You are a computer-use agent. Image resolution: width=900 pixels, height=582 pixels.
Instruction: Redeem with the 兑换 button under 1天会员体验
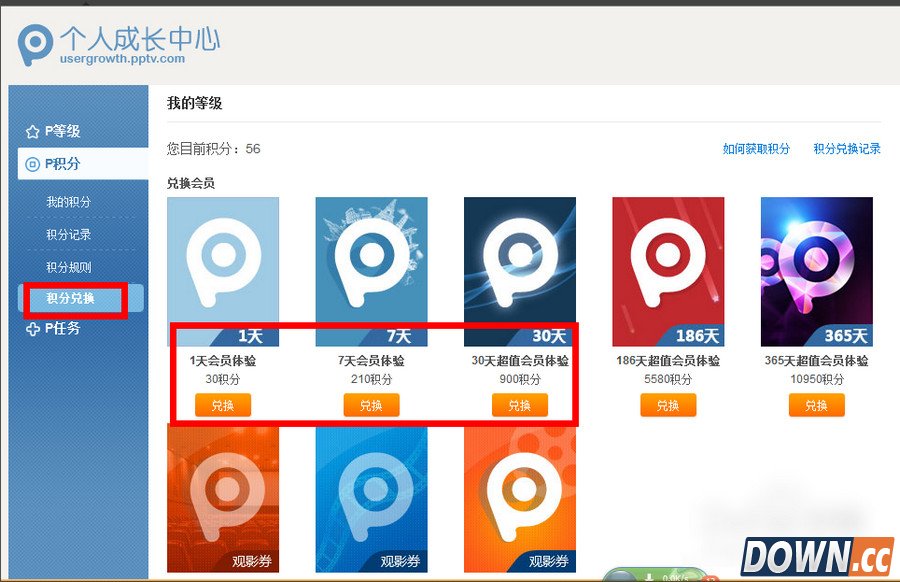click(x=223, y=405)
